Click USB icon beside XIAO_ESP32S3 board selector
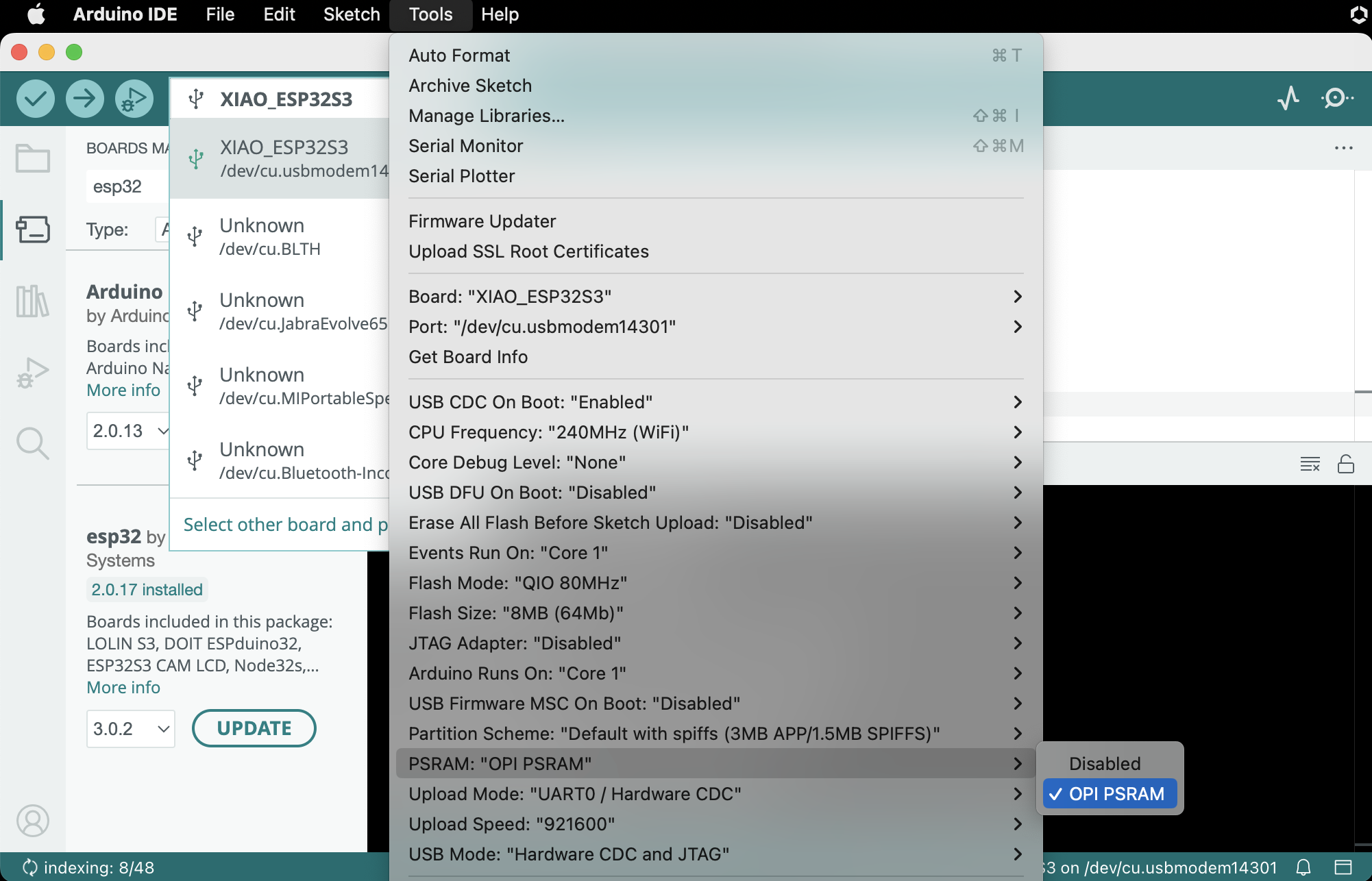 tap(197, 99)
